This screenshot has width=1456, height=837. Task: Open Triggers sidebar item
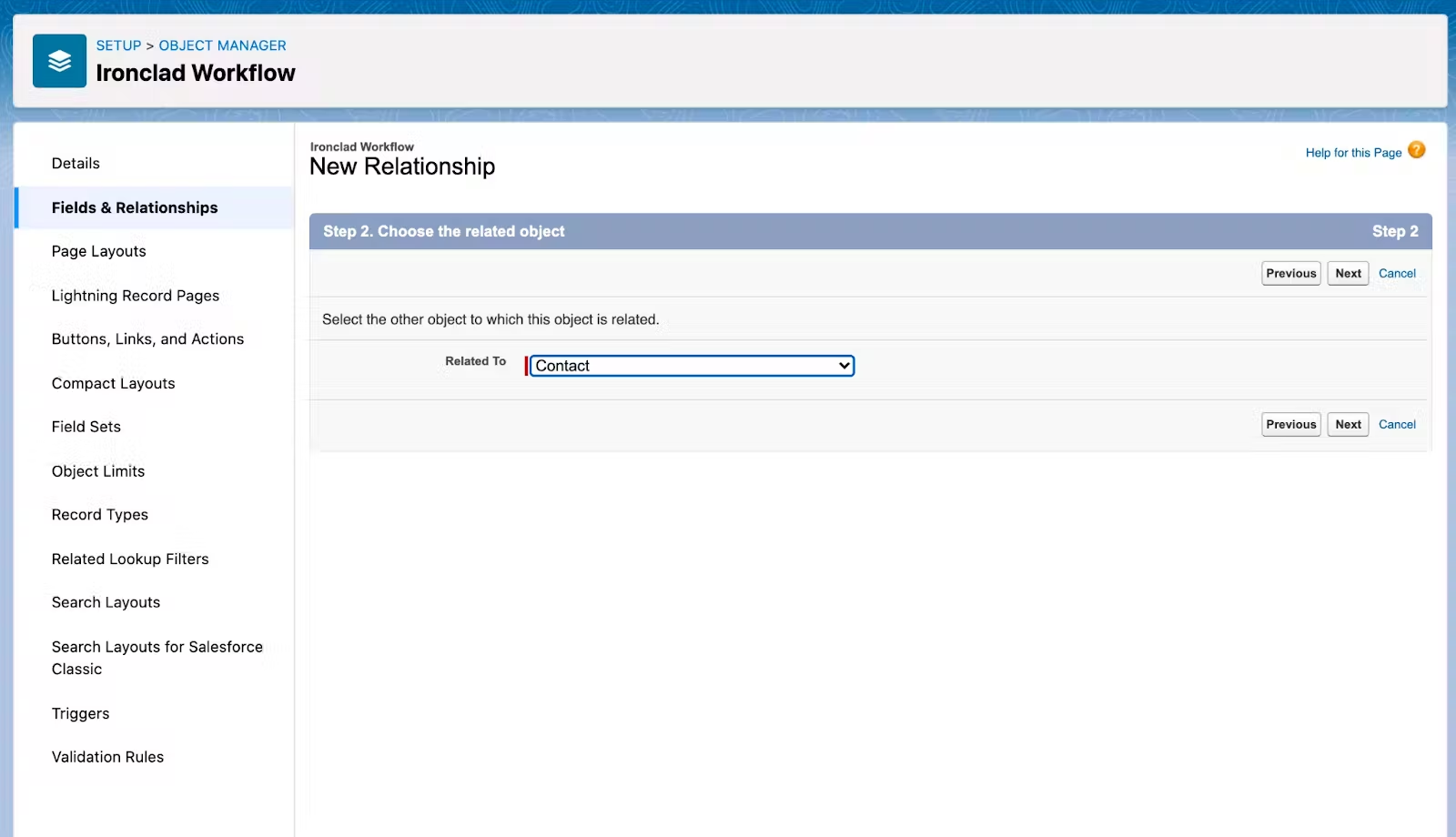coord(81,714)
